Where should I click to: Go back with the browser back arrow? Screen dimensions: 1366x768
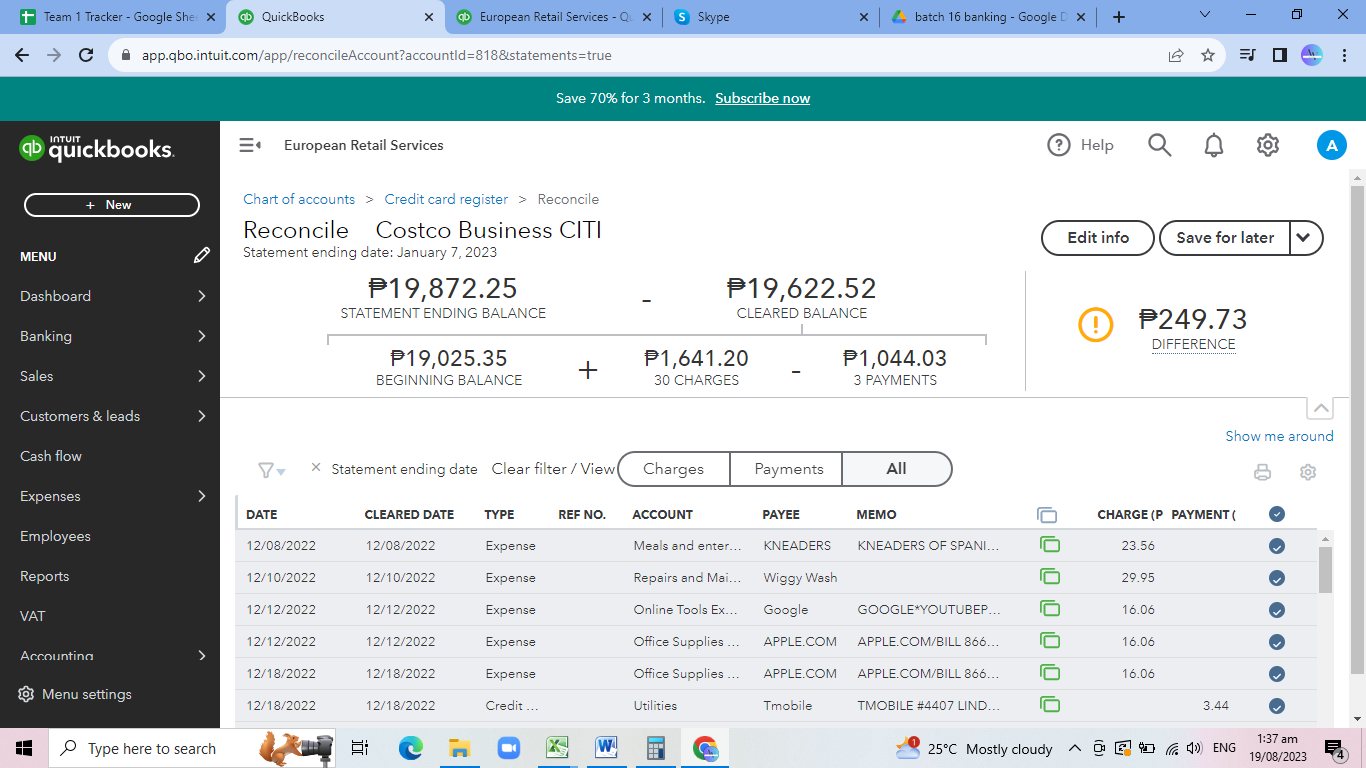pyautogui.click(x=22, y=55)
